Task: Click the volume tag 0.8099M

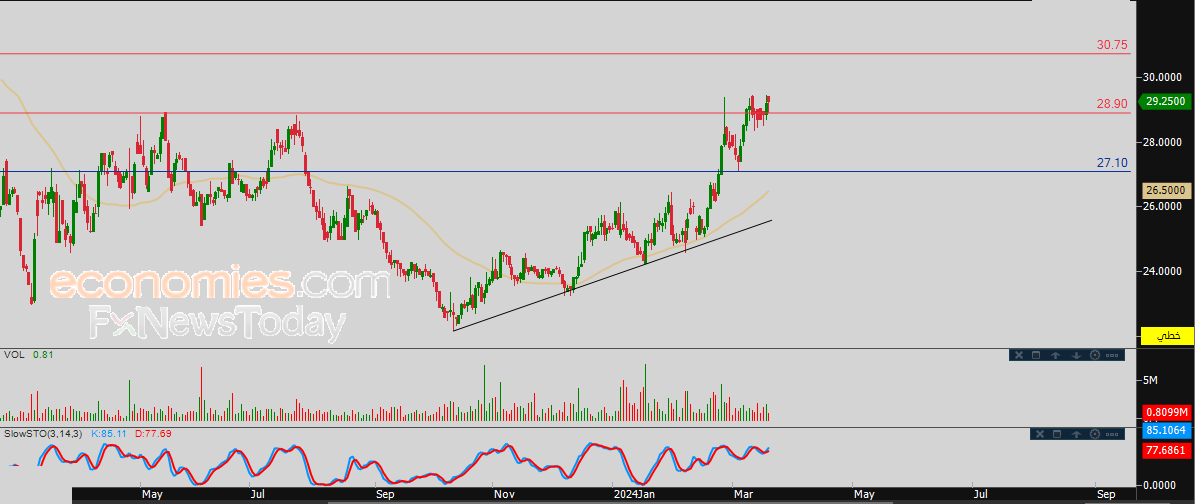Action: pos(1167,413)
